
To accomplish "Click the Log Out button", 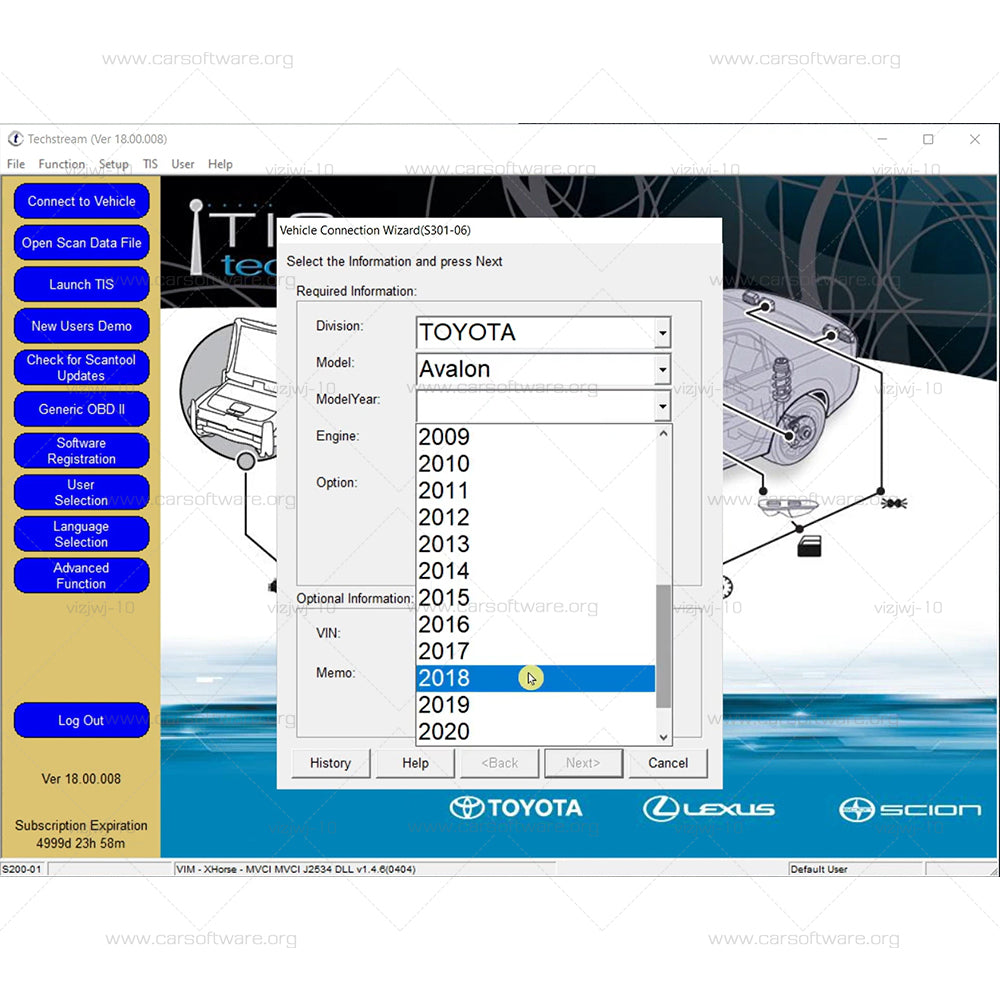I will pos(81,720).
